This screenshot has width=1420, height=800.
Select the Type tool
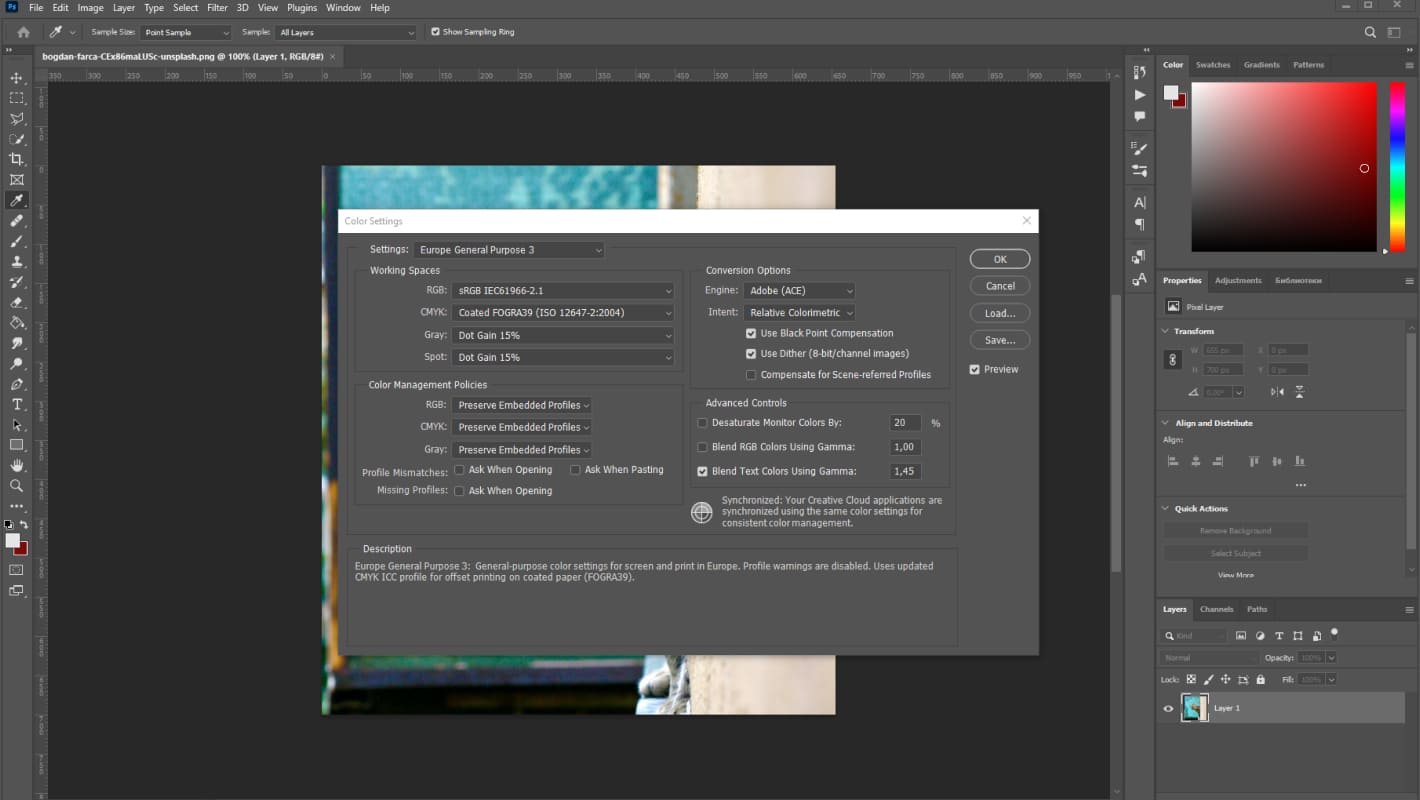tap(15, 404)
